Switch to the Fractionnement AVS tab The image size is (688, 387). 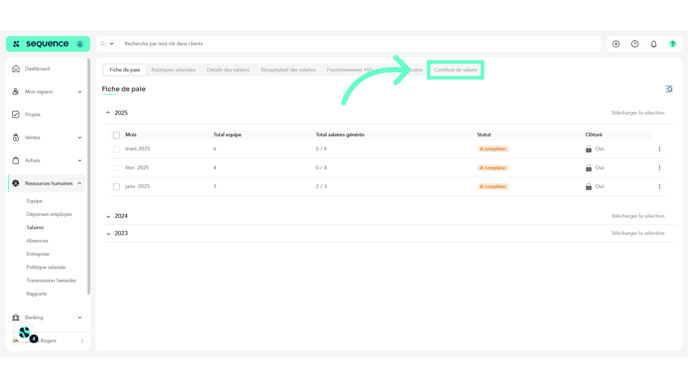pos(349,70)
